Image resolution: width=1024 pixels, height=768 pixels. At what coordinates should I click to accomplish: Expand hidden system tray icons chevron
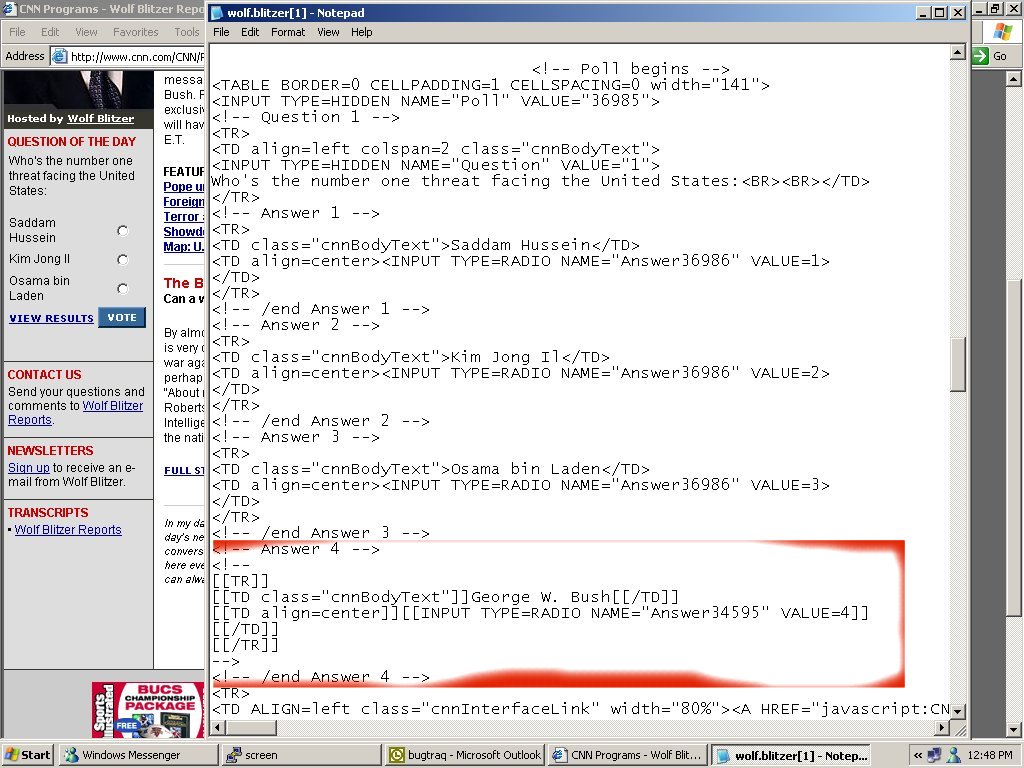917,755
